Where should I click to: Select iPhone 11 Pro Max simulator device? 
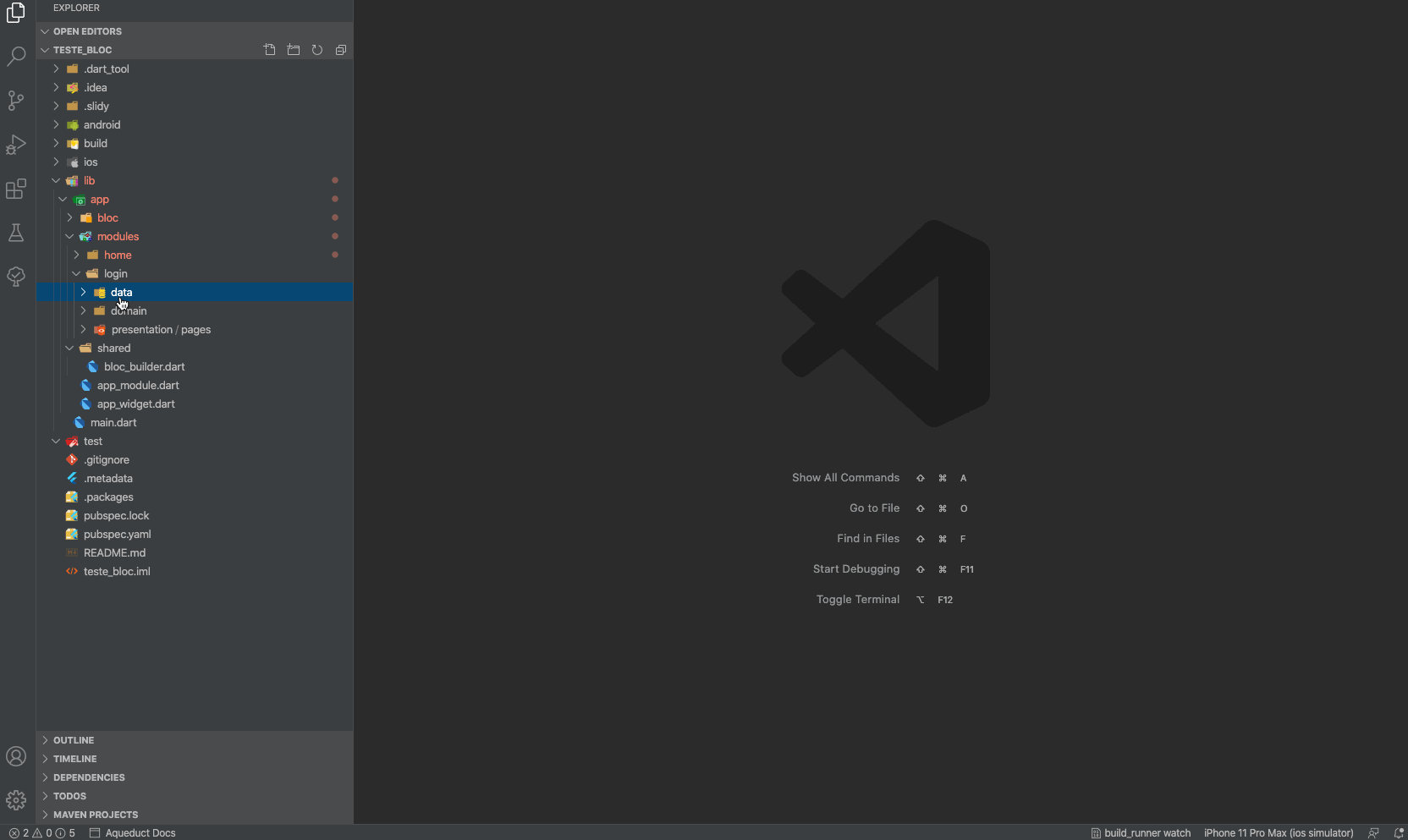[1279, 833]
